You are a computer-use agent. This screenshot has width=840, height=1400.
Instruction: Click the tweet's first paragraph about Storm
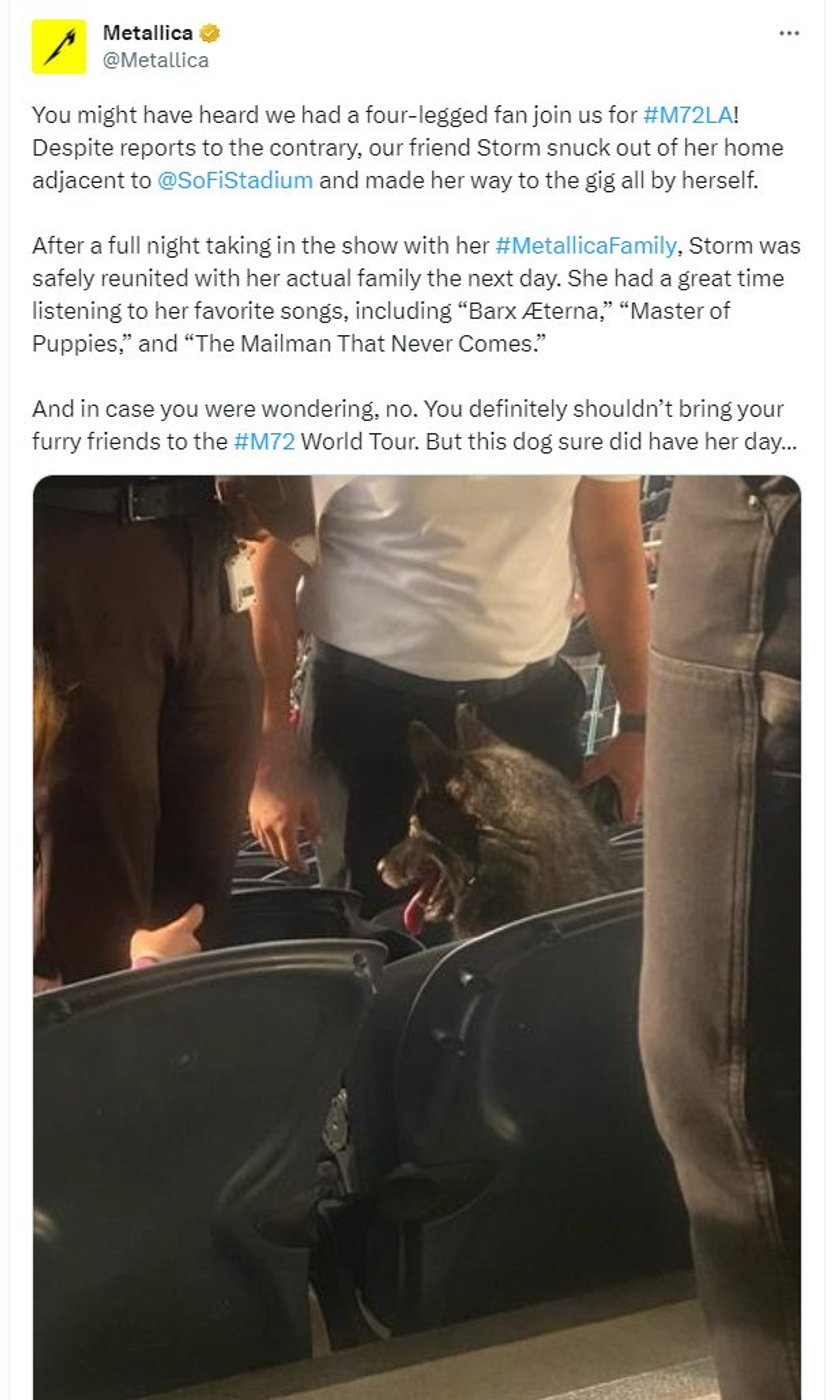coord(408,148)
